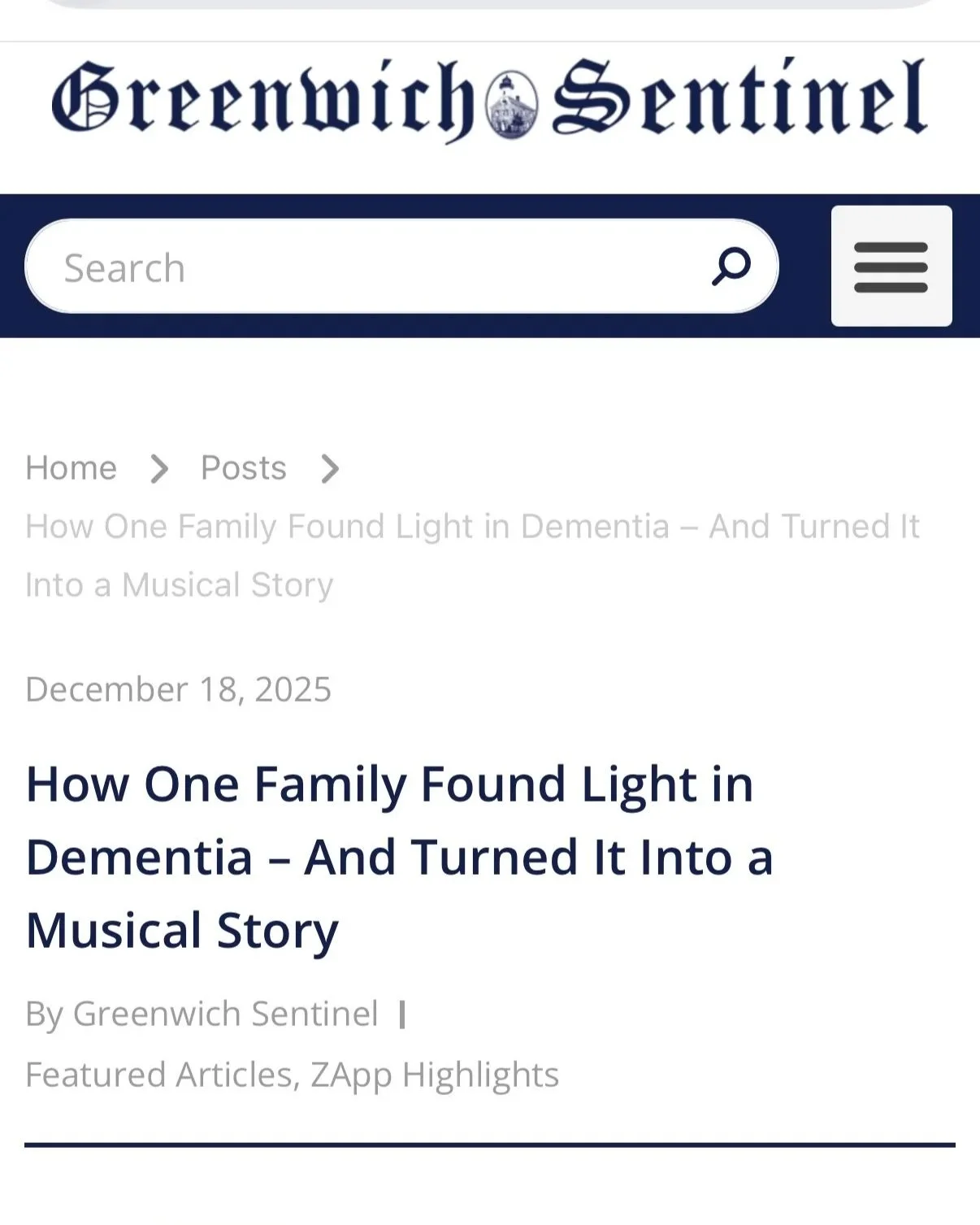The image size is (980, 1225).
Task: Click the chevron after Posts breadcrumb
Action: [329, 469]
